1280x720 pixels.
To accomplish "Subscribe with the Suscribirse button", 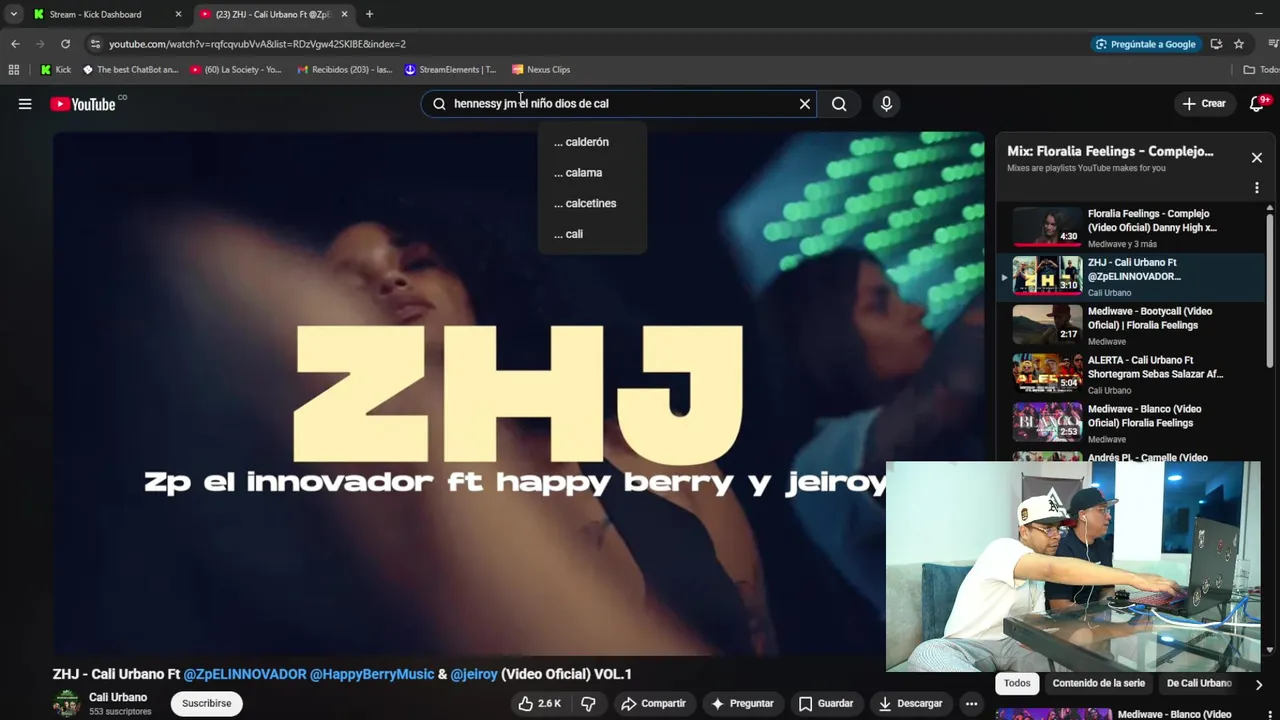I will [x=206, y=704].
